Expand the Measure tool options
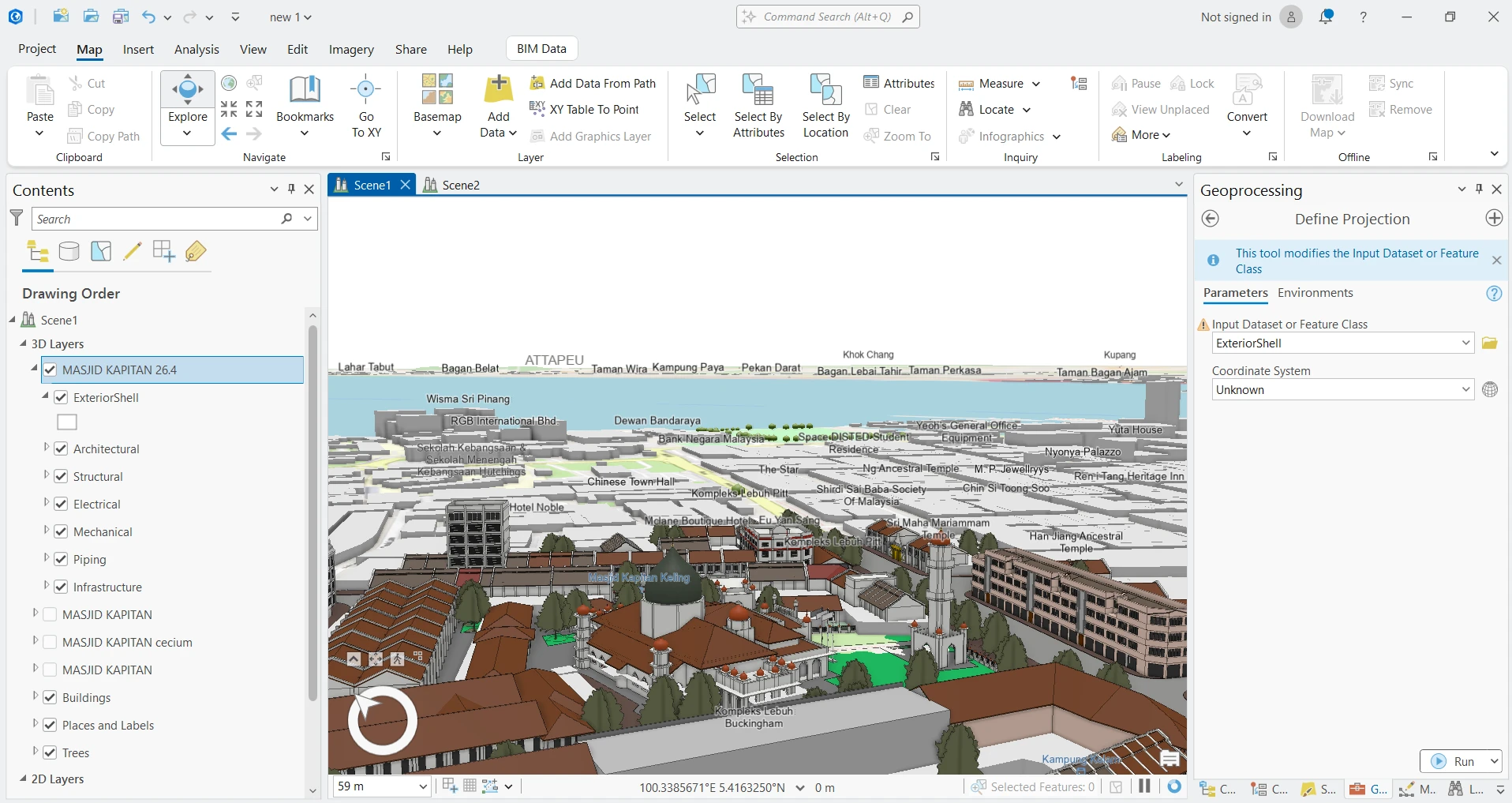 1036,84
